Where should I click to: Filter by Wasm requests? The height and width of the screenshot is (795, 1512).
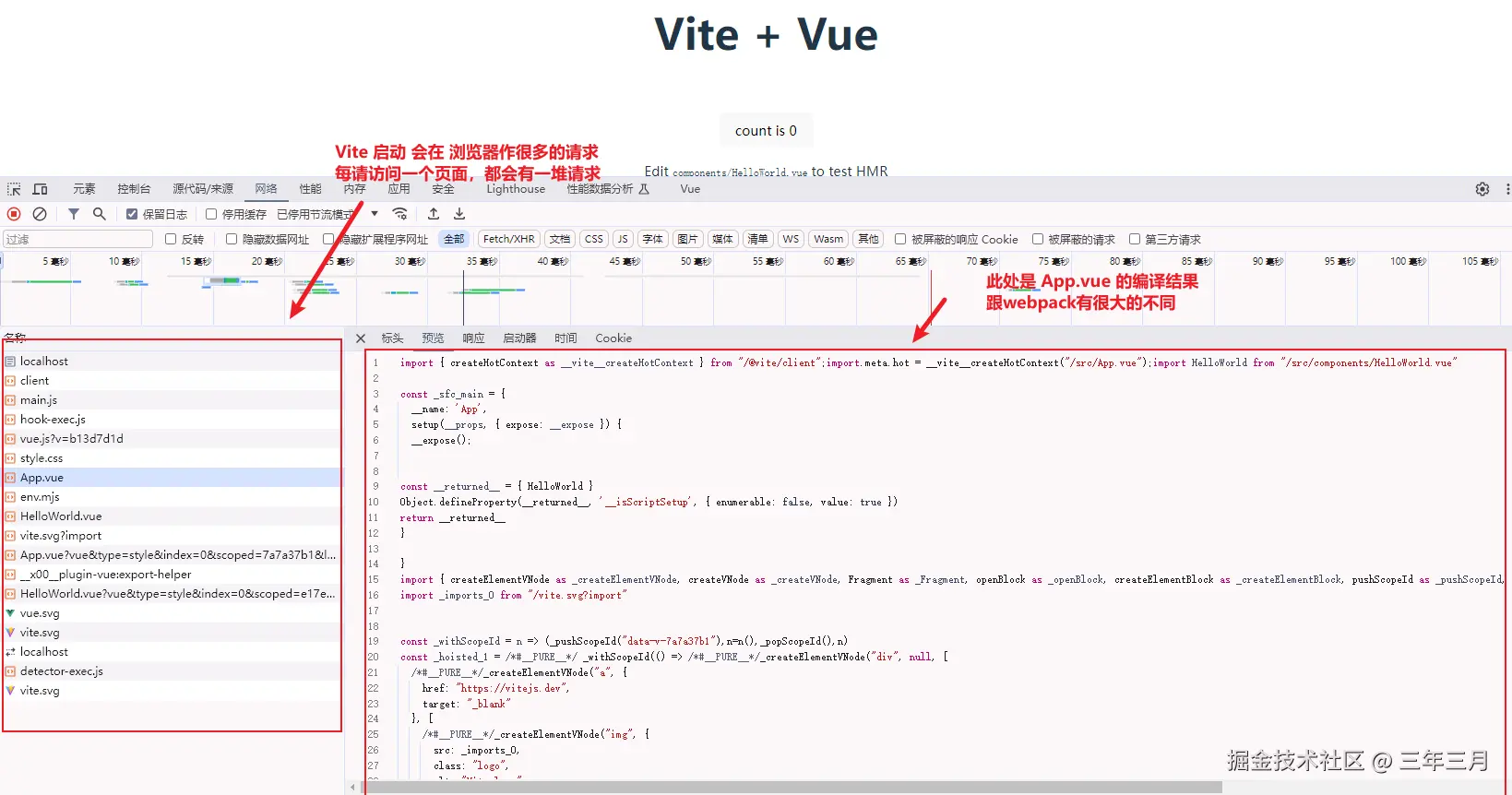point(828,239)
